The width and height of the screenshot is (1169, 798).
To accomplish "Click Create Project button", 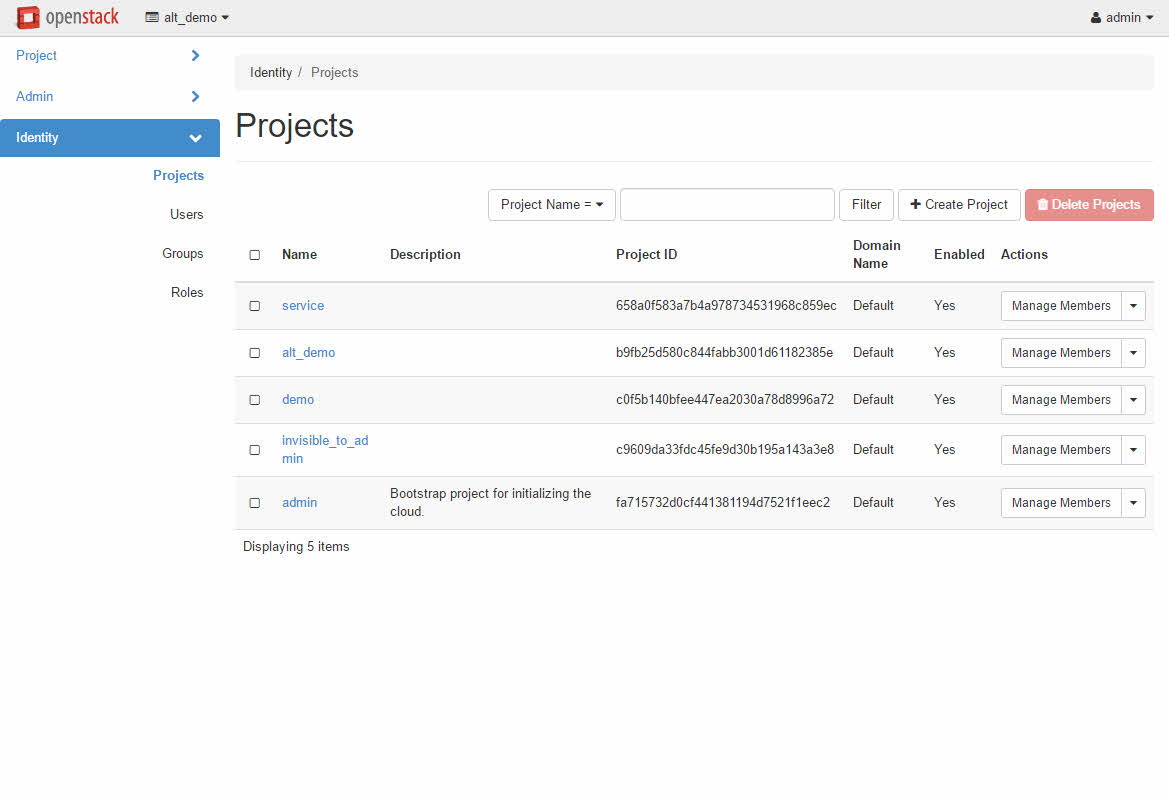I will pos(959,205).
